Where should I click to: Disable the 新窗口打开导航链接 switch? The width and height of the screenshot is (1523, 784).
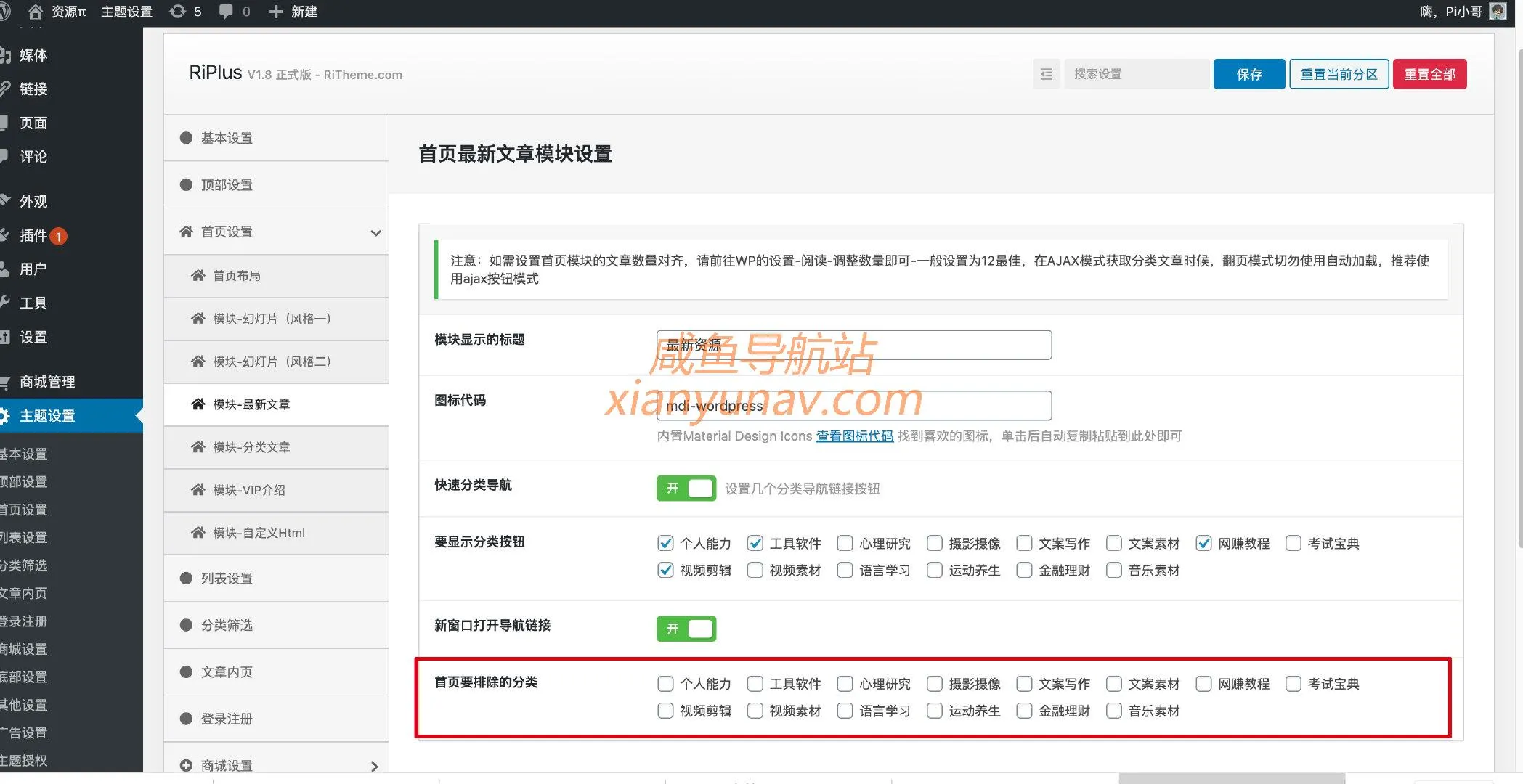point(686,629)
